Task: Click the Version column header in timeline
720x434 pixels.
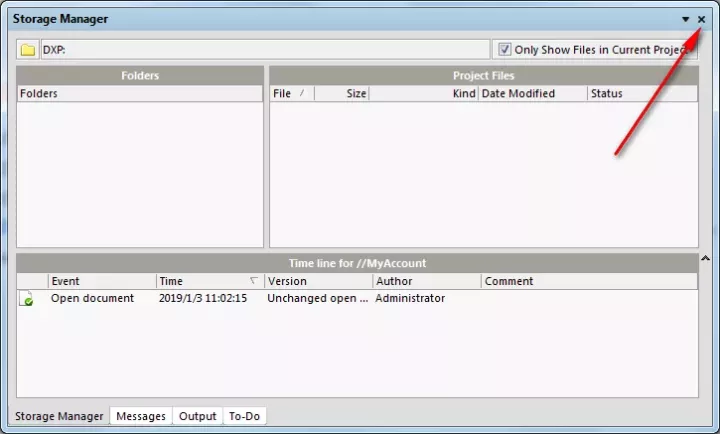Action: tap(317, 282)
